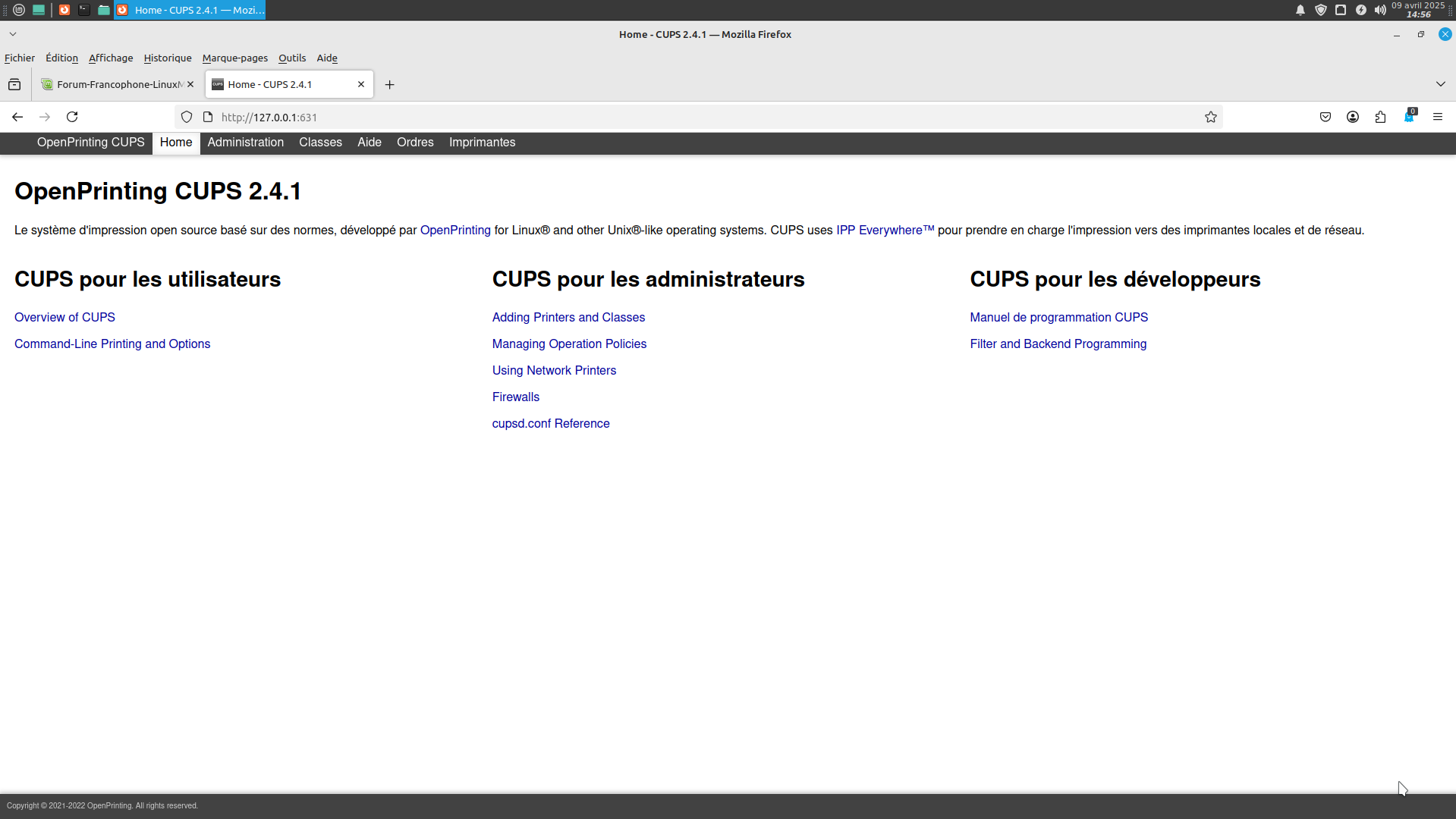Click the blue extension icon with badge

coord(1409,117)
